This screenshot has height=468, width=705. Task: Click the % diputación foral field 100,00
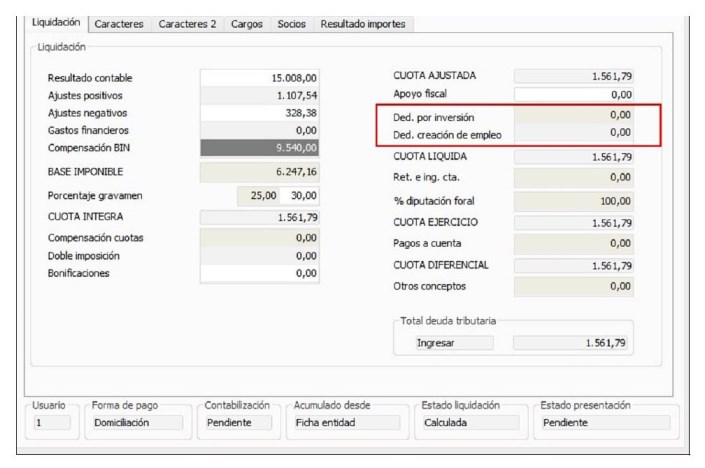tap(574, 201)
